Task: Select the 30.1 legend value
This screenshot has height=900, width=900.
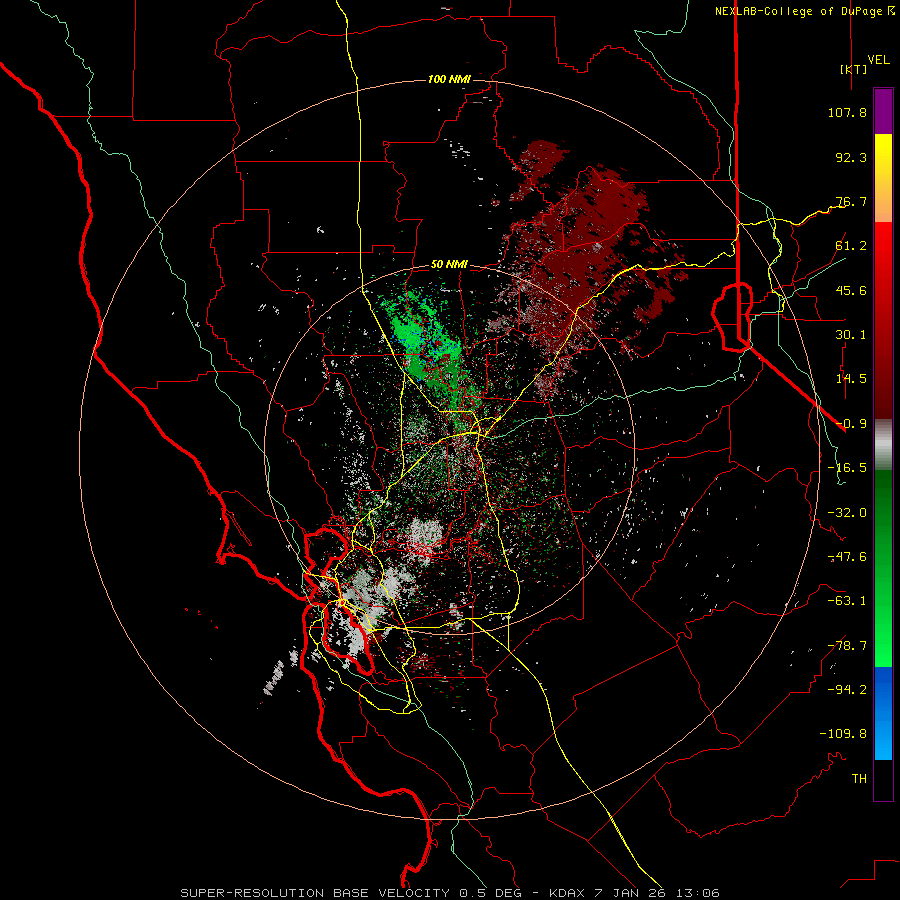Action: (851, 335)
